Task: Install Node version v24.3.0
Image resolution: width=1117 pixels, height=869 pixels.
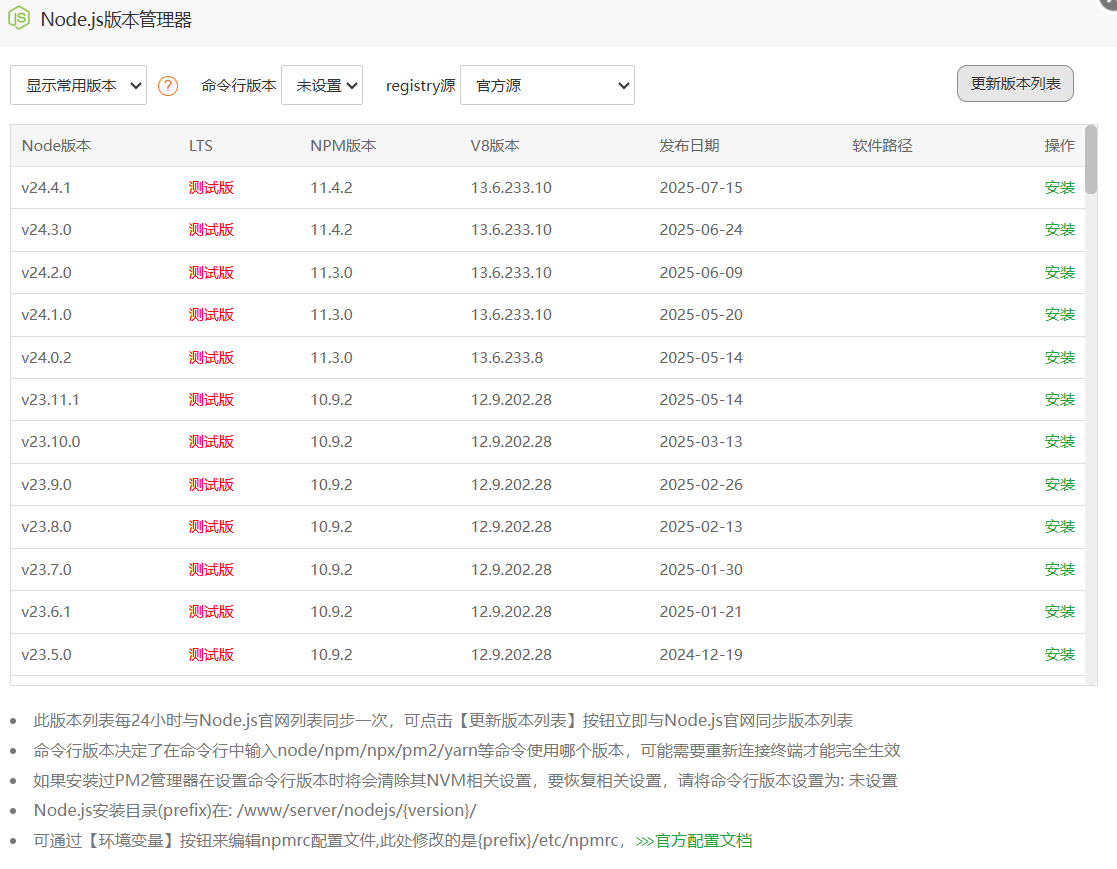Action: point(1059,229)
